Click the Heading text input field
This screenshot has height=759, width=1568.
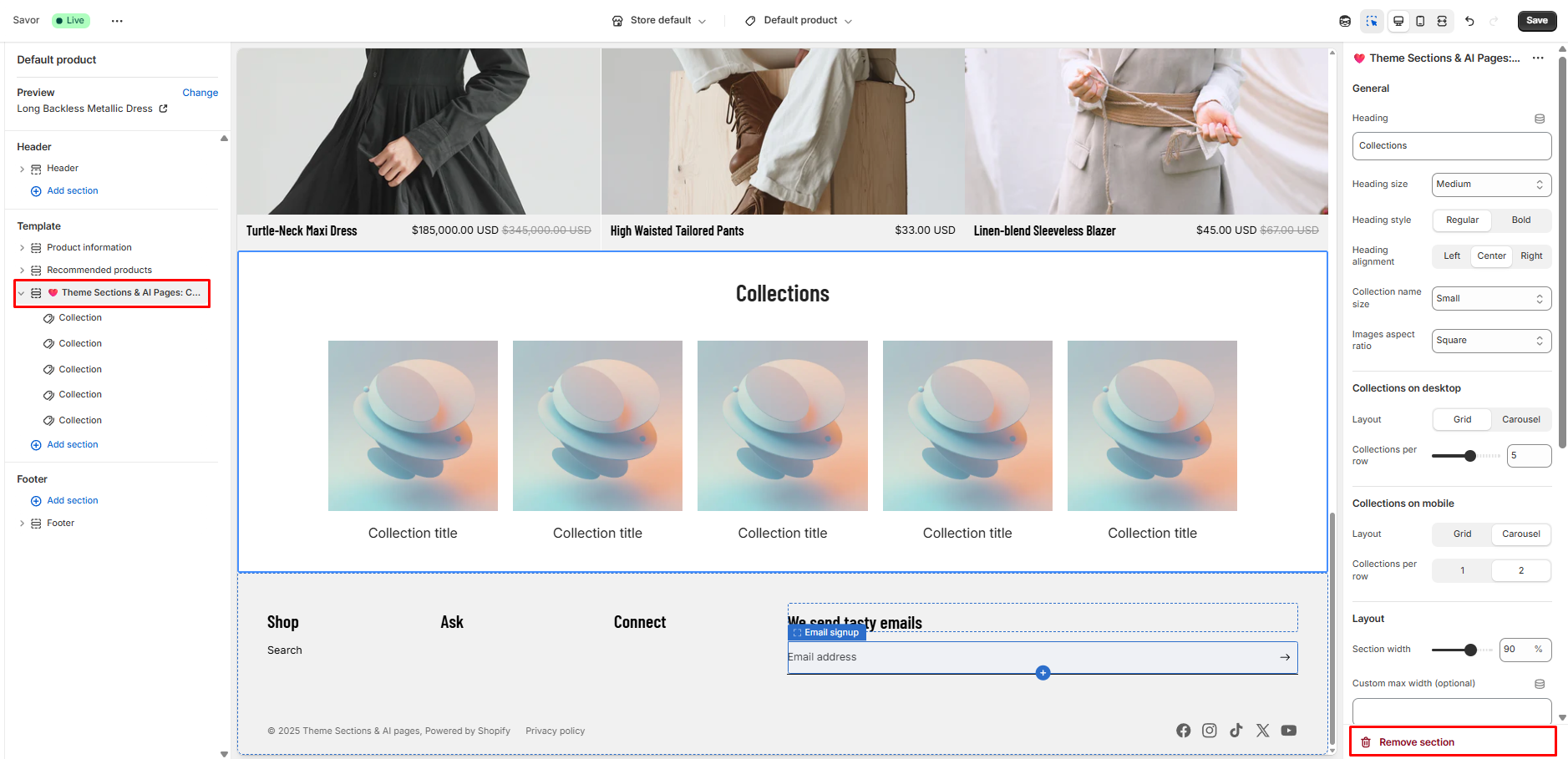tap(1452, 146)
